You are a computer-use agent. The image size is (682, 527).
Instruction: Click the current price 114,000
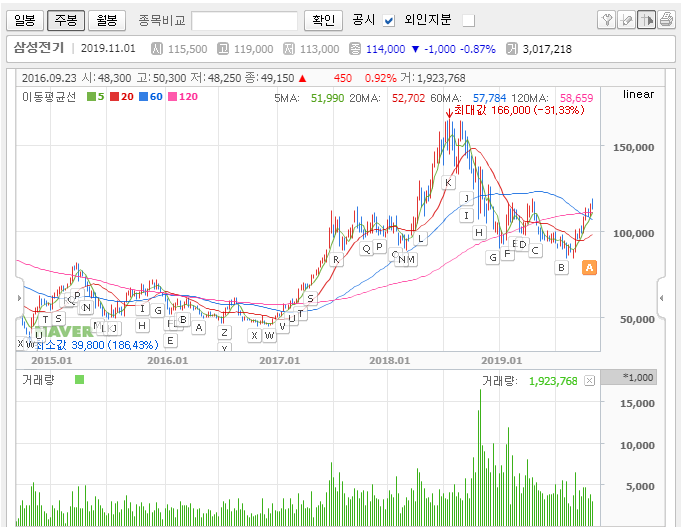click(385, 49)
